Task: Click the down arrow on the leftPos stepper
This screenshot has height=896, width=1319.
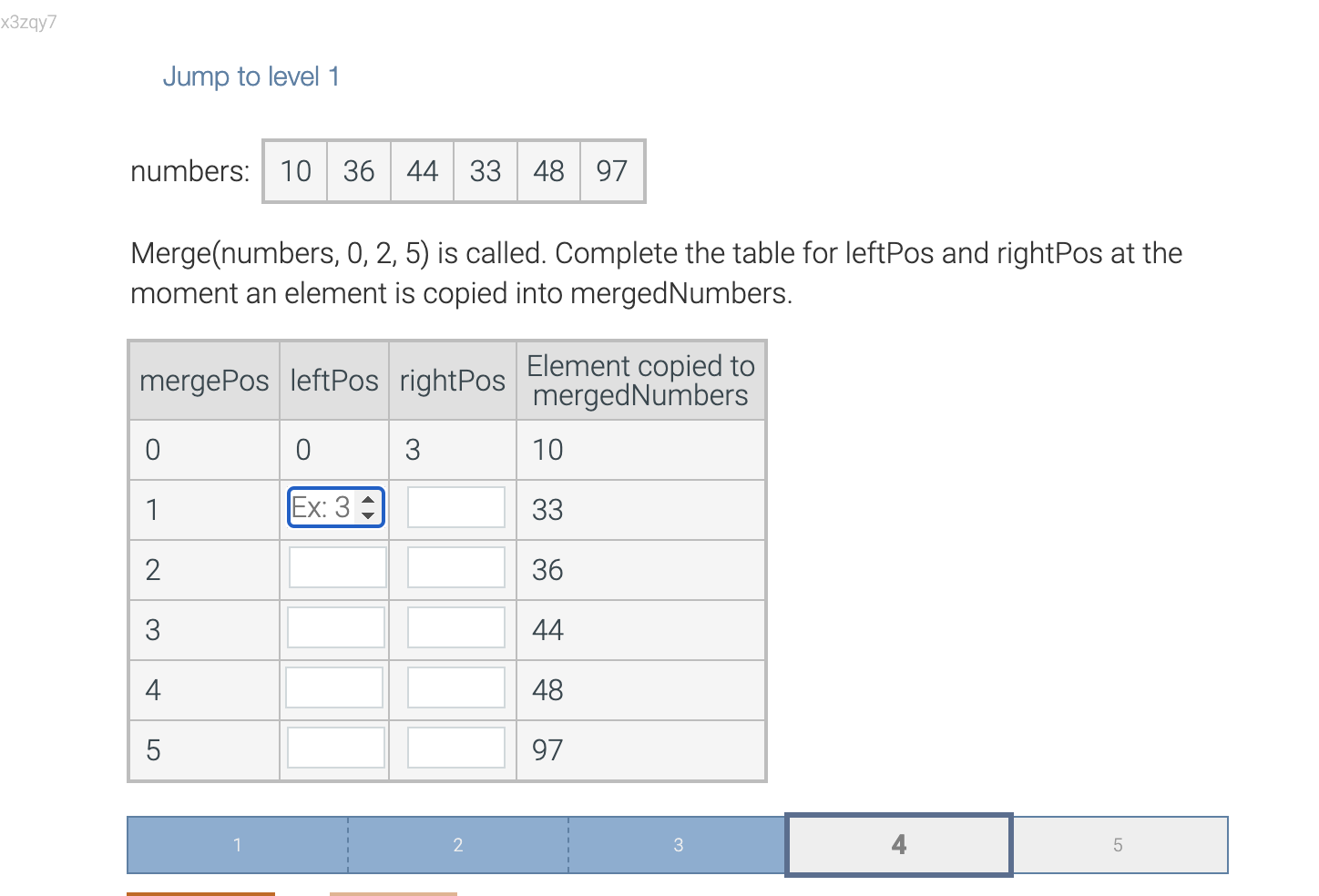Action: pos(368,514)
